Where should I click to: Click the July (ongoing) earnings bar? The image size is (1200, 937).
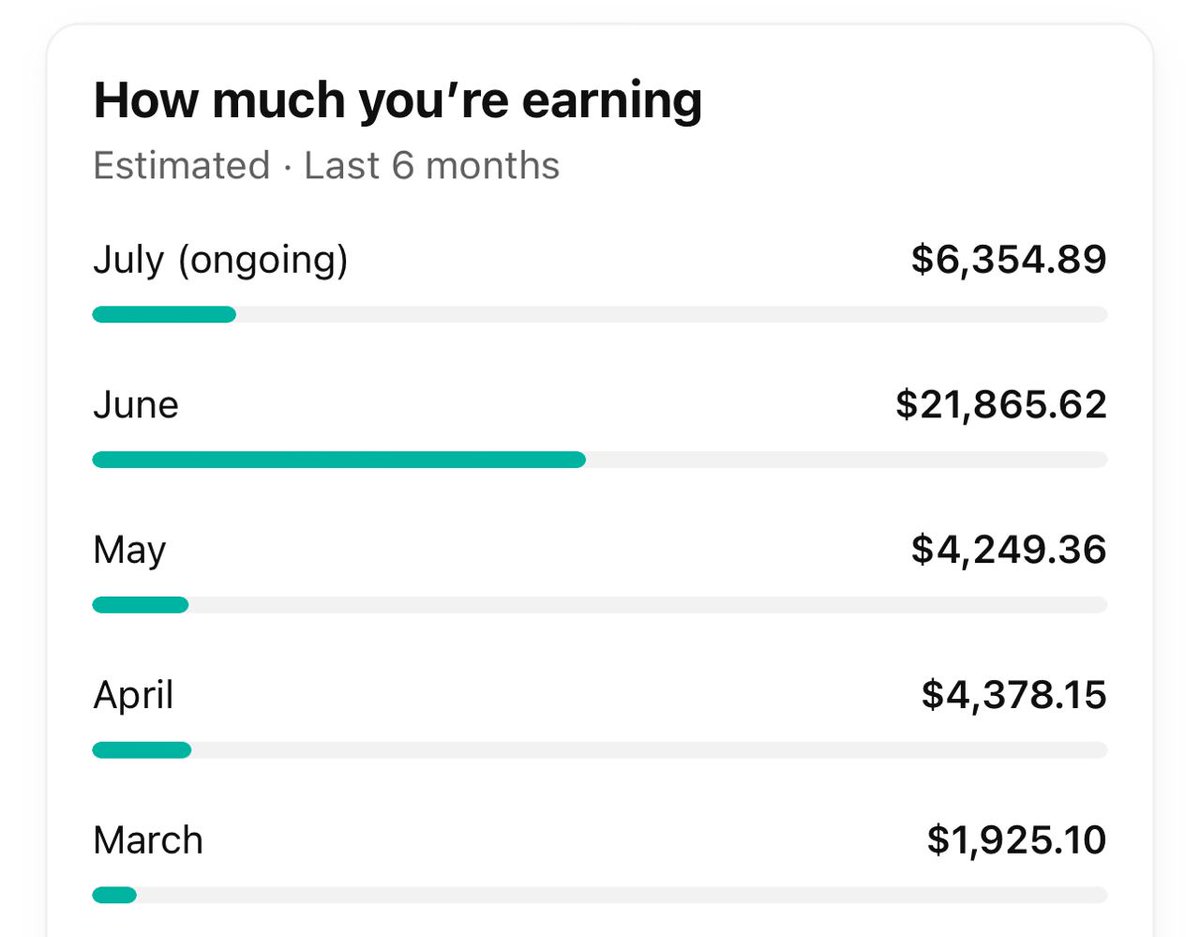[165, 314]
